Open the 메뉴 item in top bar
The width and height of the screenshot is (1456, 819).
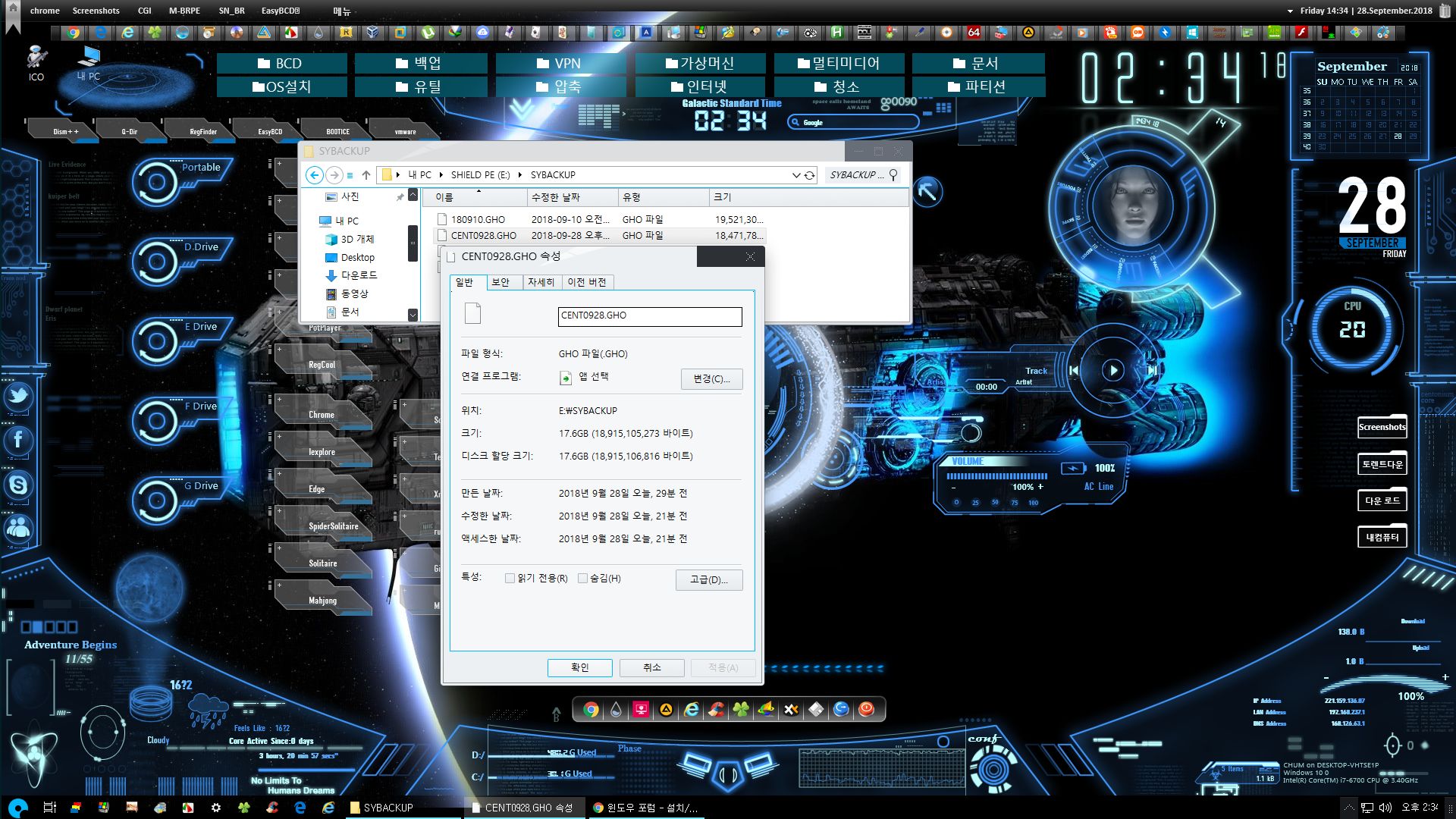tap(342, 11)
